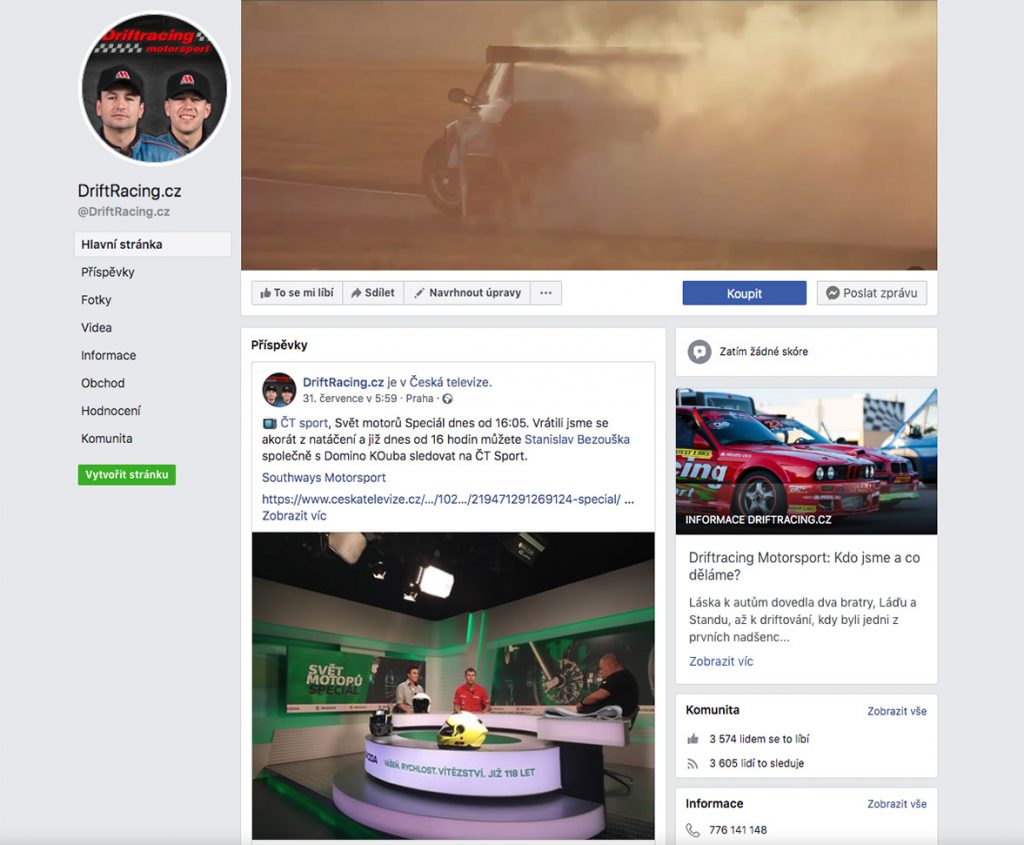Open the red race cars info image

click(807, 461)
